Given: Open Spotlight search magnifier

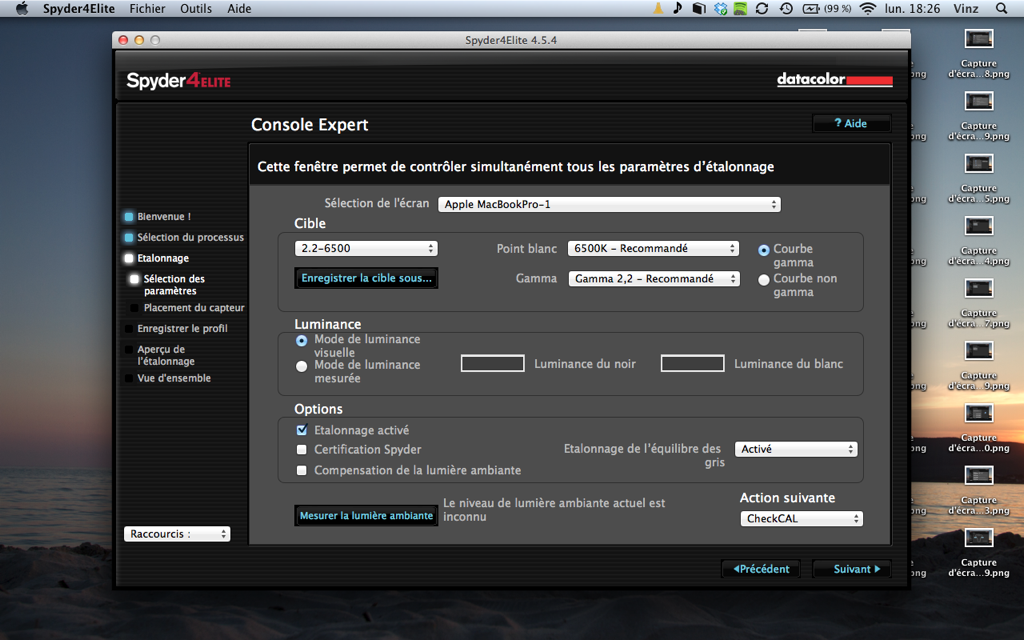Looking at the screenshot, I should tap(1002, 9).
